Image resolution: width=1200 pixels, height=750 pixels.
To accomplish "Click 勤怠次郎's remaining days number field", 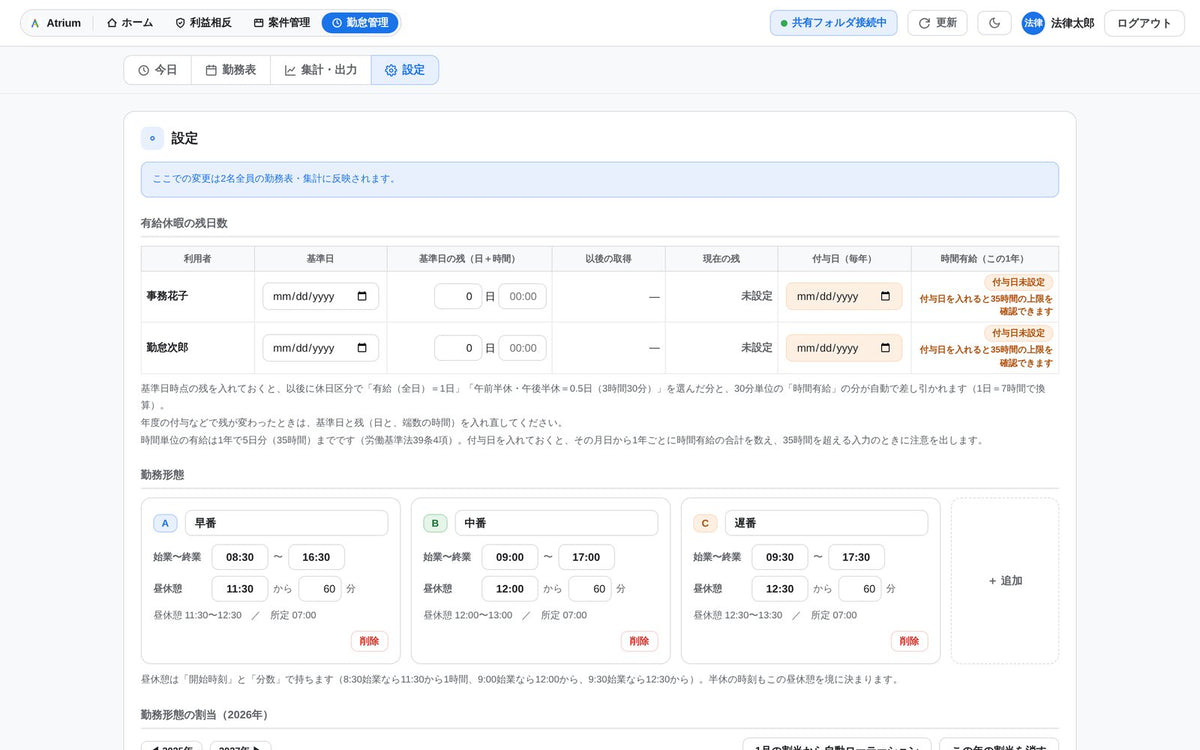I will coord(458,348).
